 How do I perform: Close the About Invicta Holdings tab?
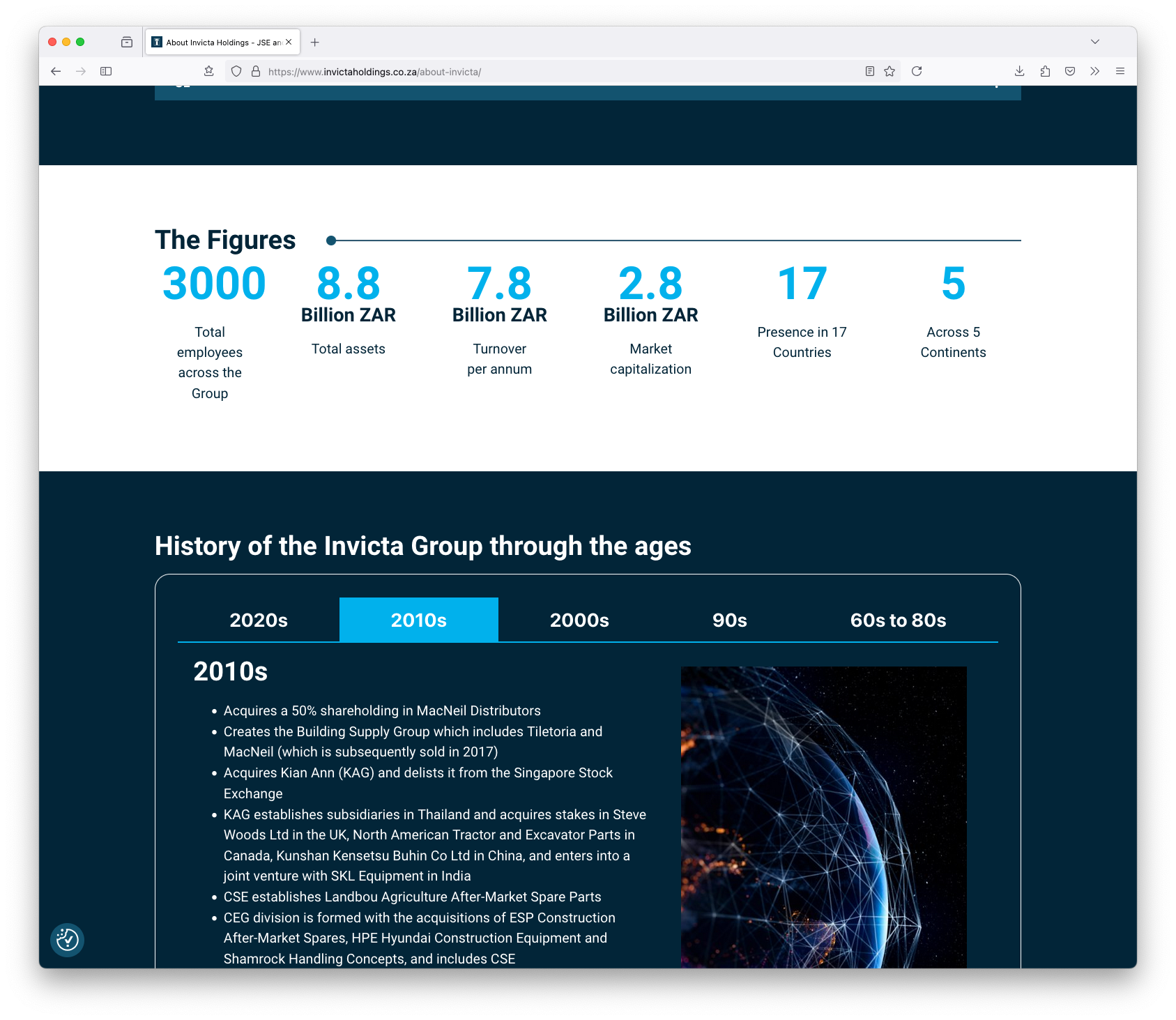pyautogui.click(x=289, y=42)
